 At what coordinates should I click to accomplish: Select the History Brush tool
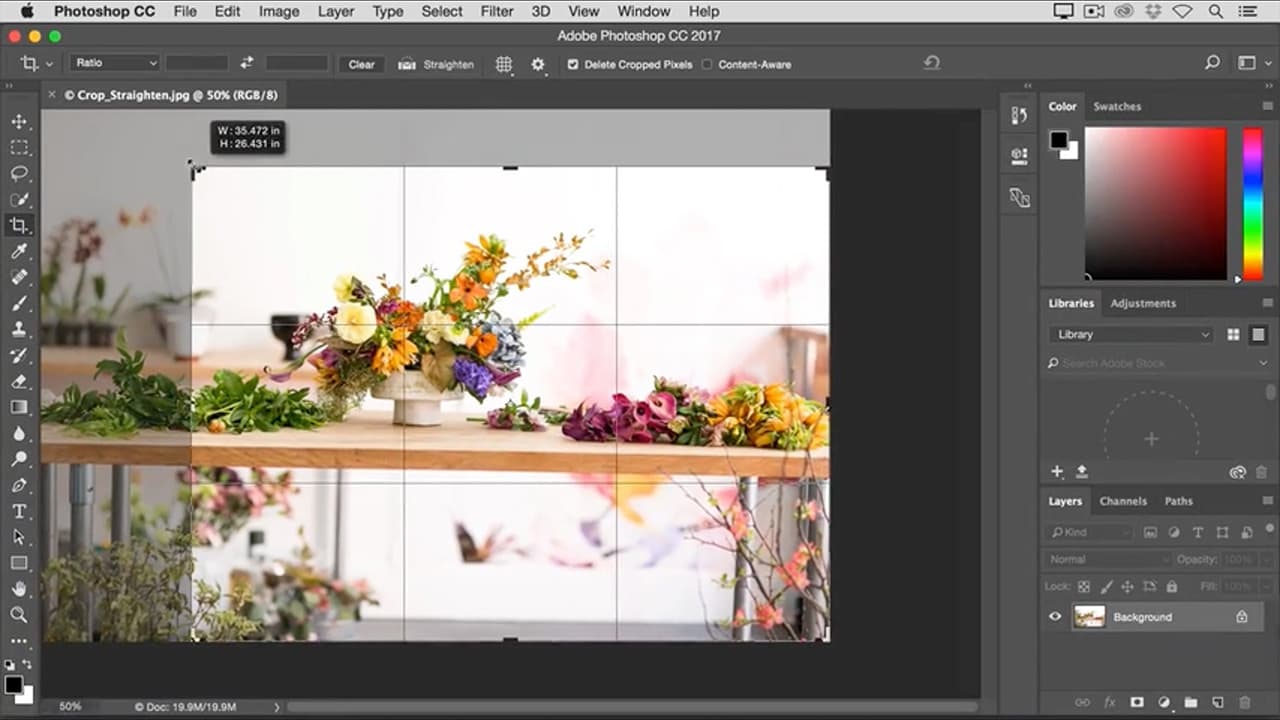(19, 355)
